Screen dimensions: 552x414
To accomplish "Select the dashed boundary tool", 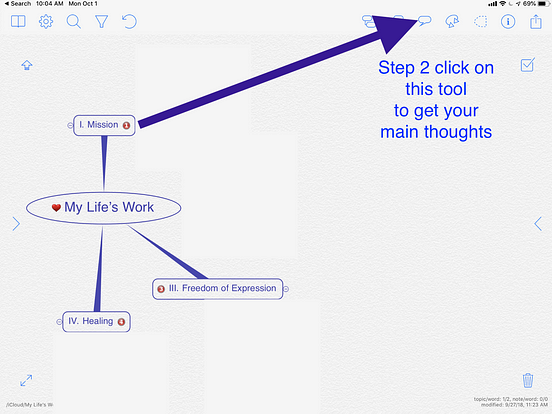I will click(x=481, y=22).
